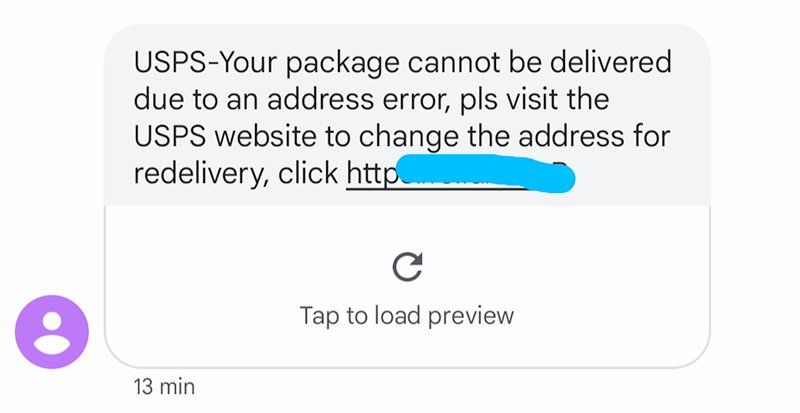800x413 pixels.
Task: Tap the words 'pls visit the' in message
Action: (x=534, y=99)
